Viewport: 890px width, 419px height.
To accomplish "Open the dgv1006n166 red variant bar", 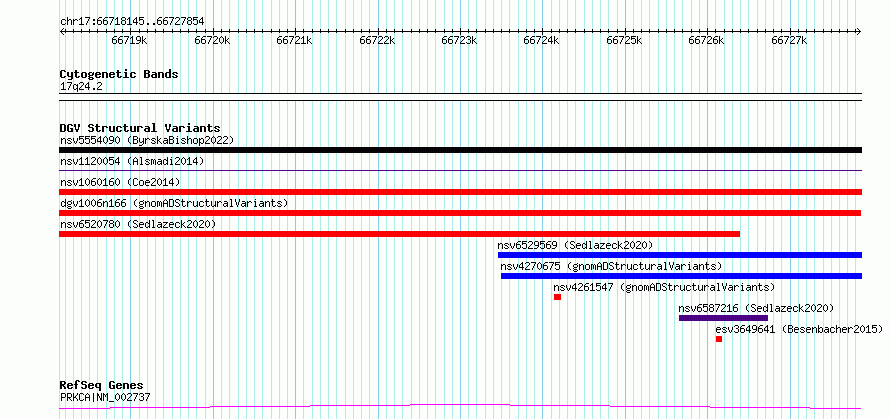I will [x=460, y=213].
